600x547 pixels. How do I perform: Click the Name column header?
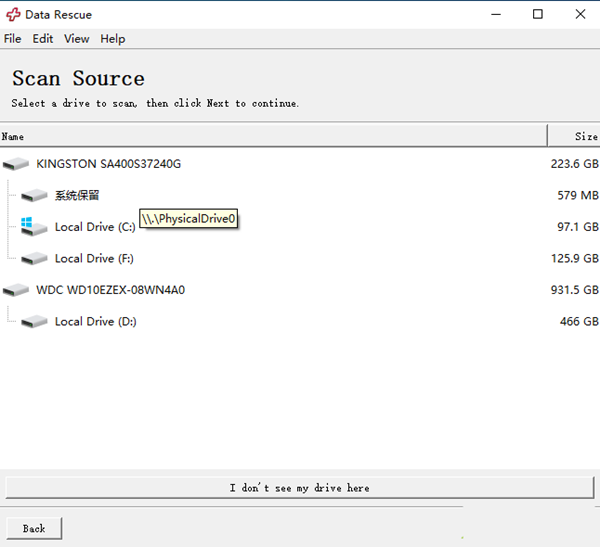[x=274, y=136]
